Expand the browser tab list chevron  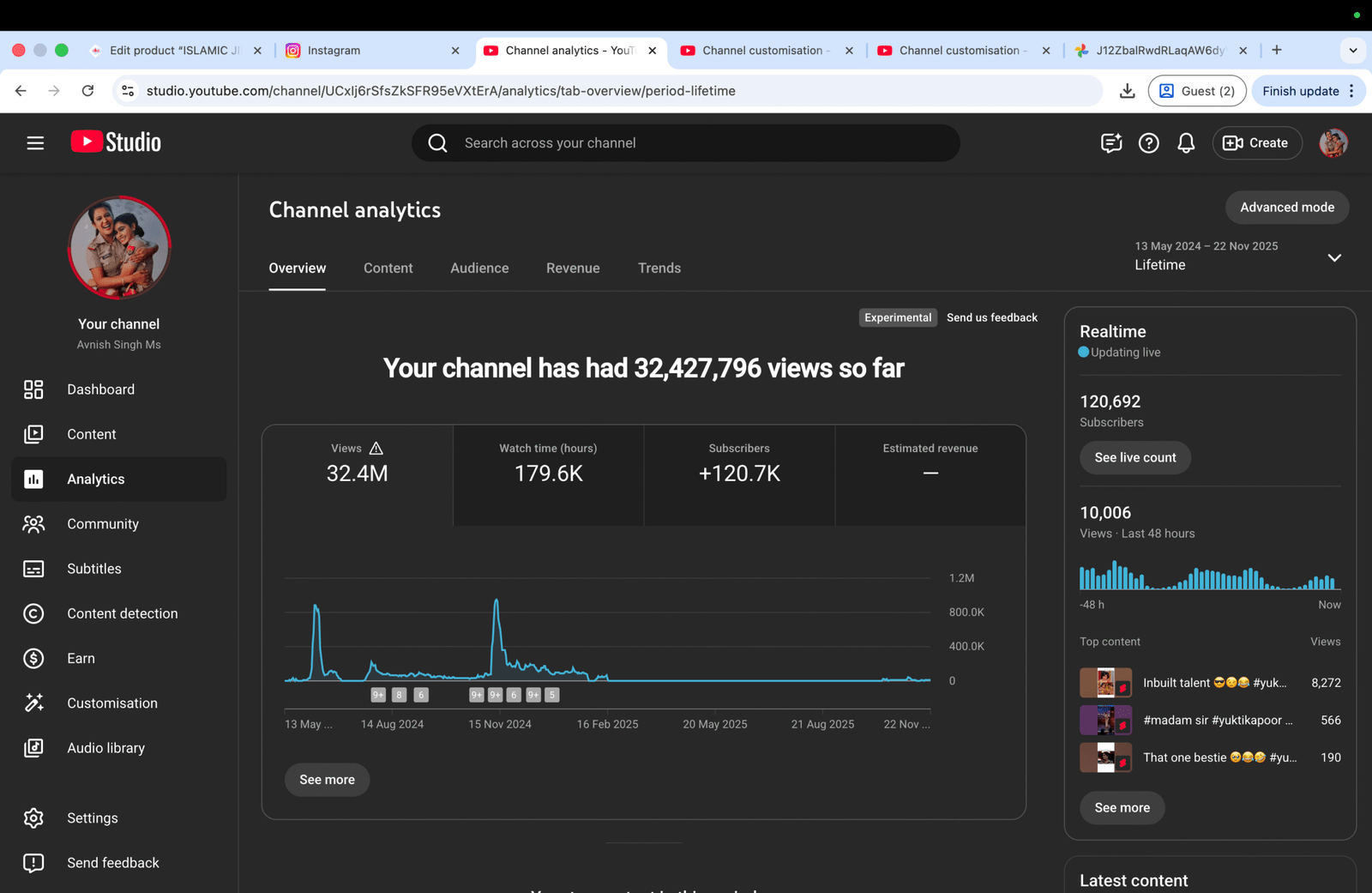[1352, 51]
